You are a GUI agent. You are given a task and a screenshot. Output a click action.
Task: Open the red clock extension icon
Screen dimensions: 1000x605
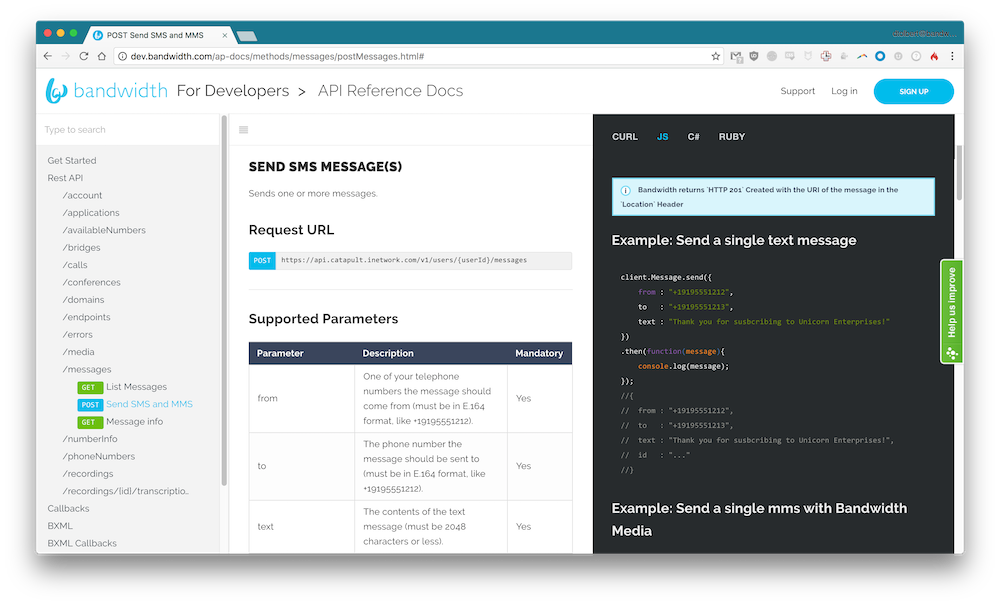pos(826,56)
